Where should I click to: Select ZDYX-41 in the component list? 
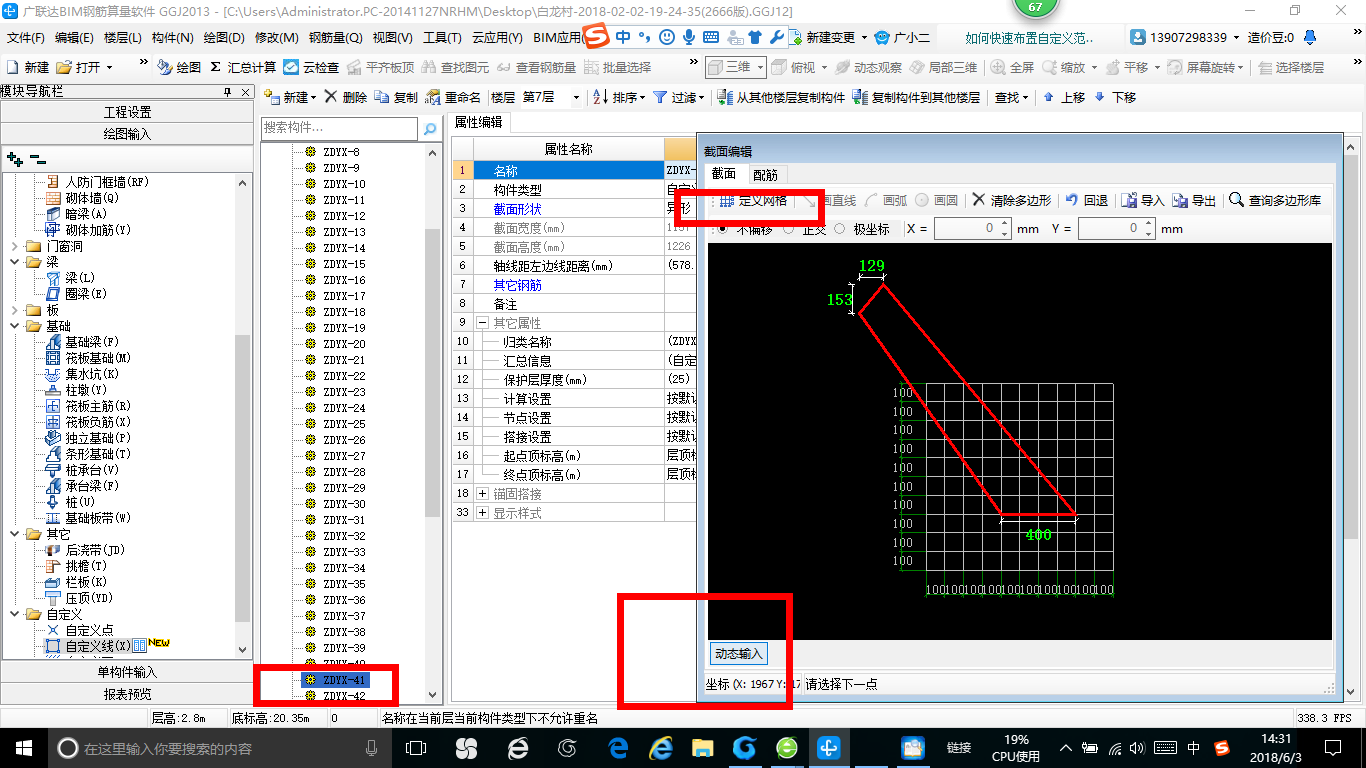(344, 680)
